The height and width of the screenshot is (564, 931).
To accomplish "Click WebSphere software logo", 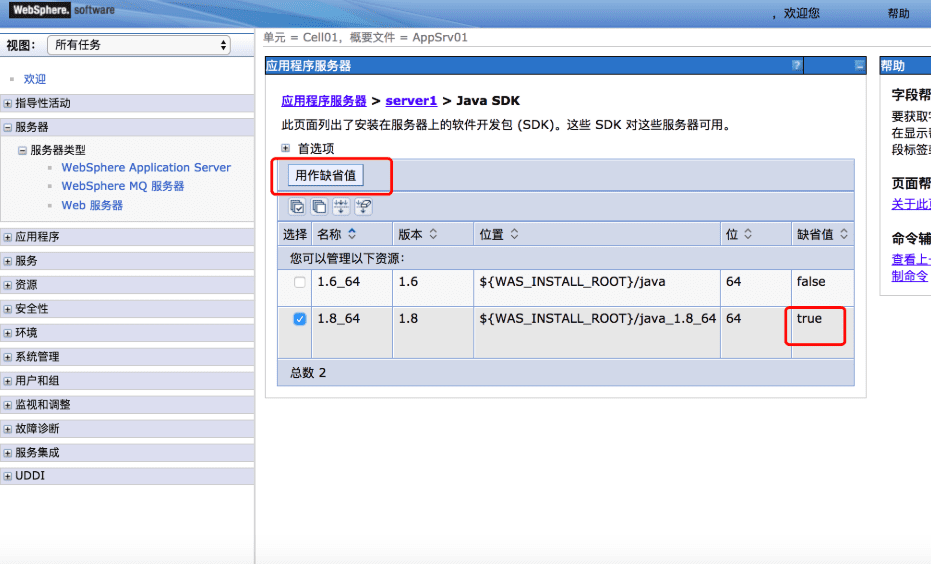I will tap(62, 9).
